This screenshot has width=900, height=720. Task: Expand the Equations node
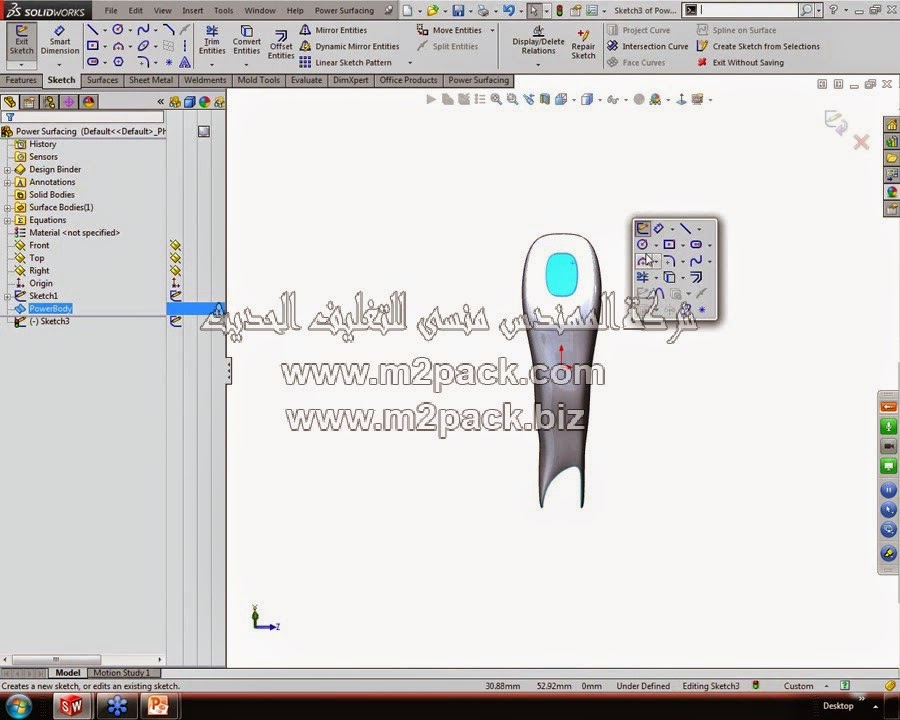point(7,220)
